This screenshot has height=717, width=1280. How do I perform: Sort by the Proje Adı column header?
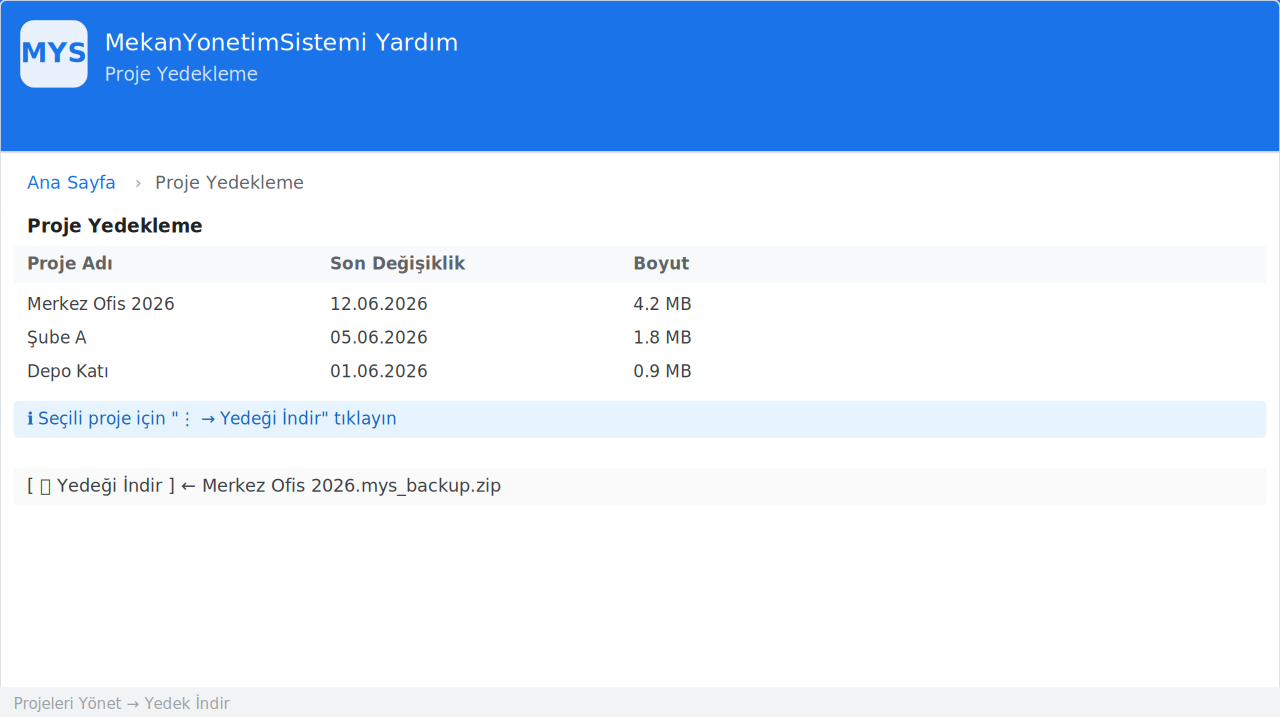click(70, 264)
